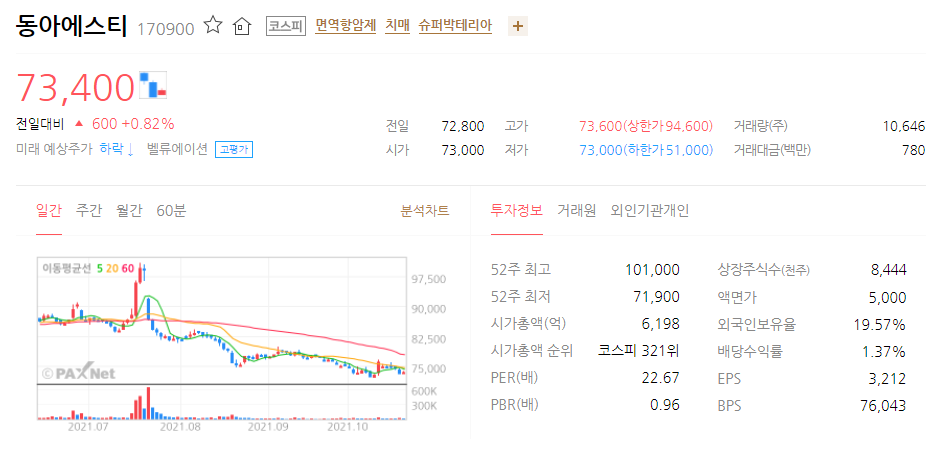Select the 투자정보 tab
Screen dimensions: 935x454
point(516,211)
